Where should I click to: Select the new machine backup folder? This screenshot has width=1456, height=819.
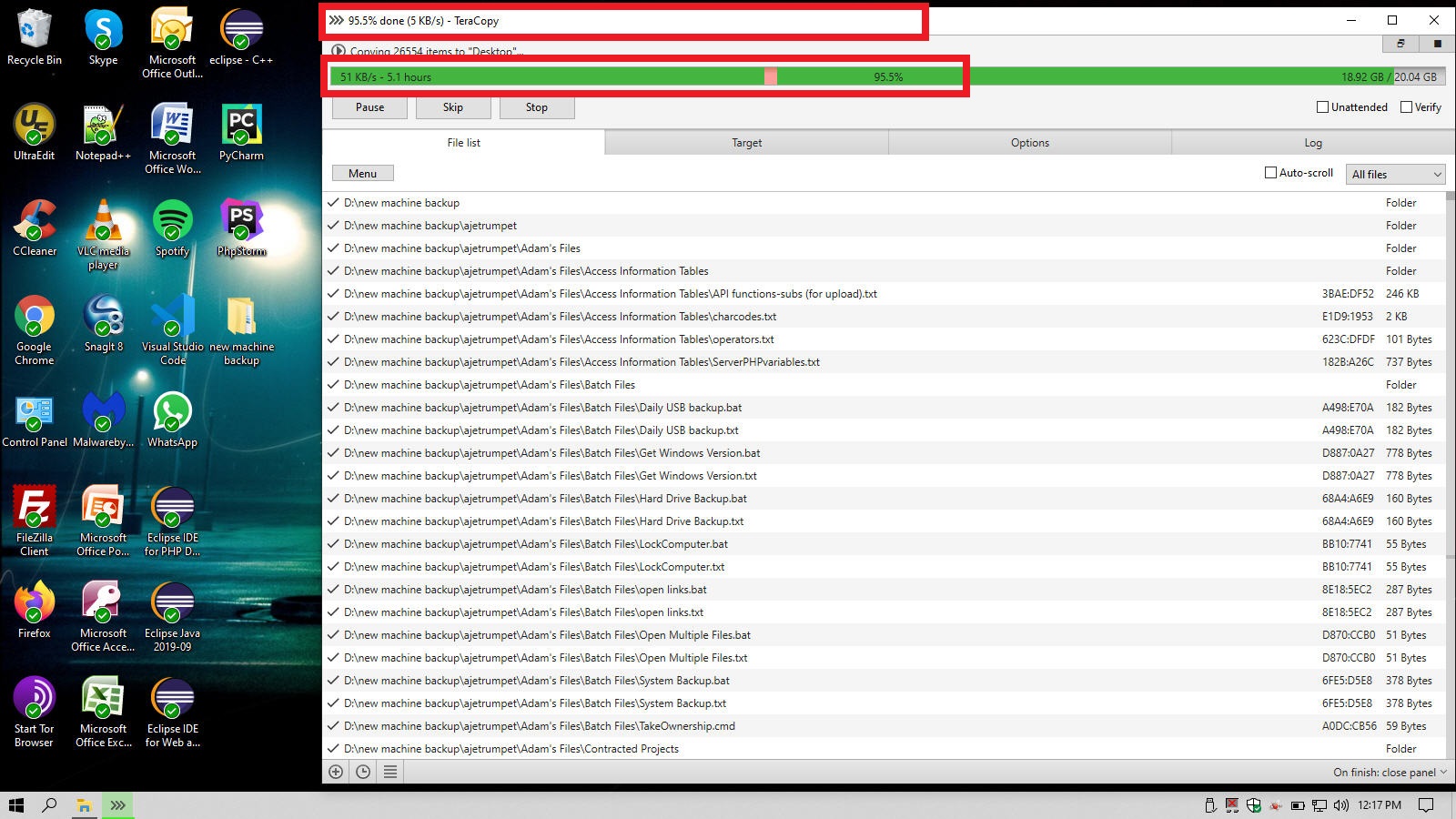pyautogui.click(x=241, y=330)
